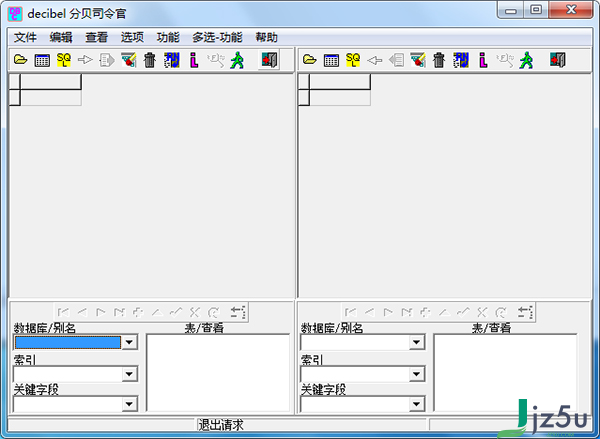Screen dimensions: 600x439
Task: Go to first record in left navigator
Action: point(64,312)
